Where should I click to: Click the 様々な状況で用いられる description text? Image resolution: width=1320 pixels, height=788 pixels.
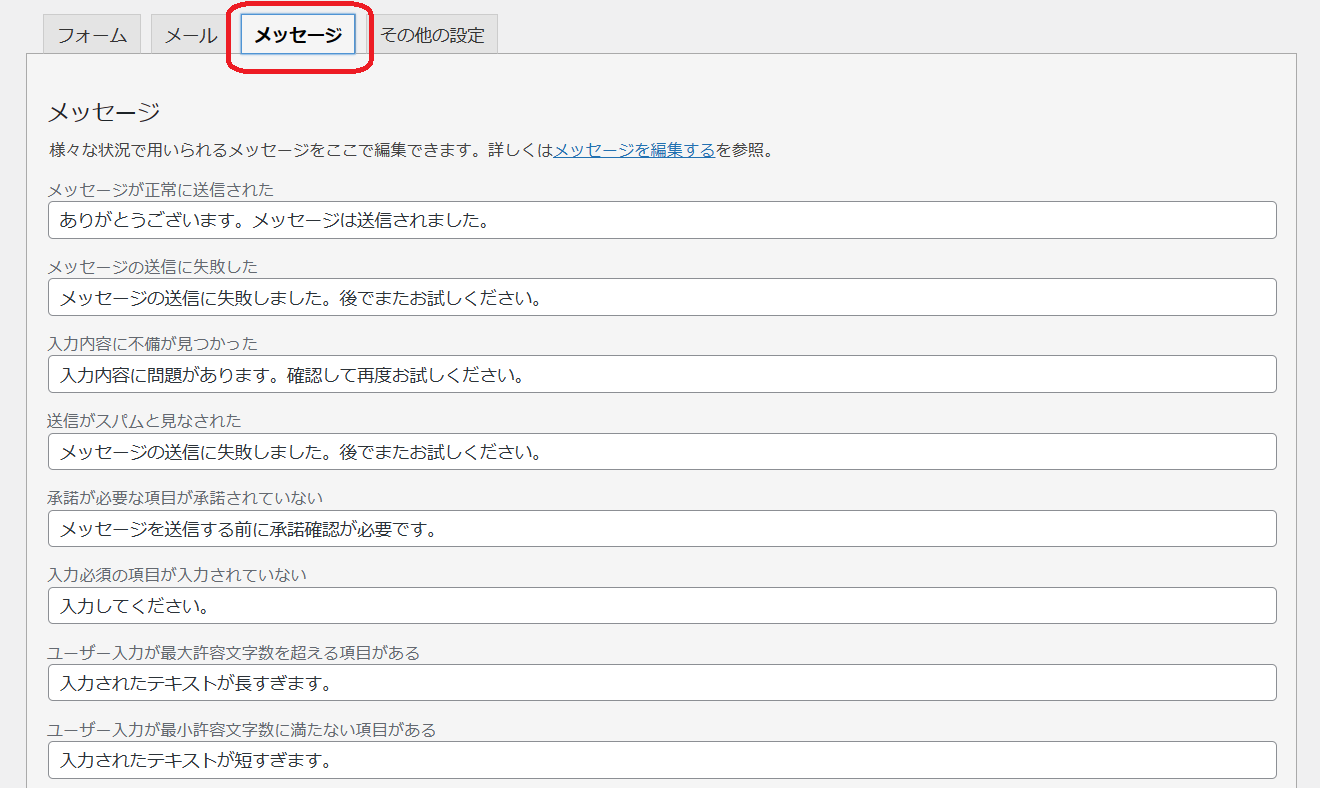412,151
